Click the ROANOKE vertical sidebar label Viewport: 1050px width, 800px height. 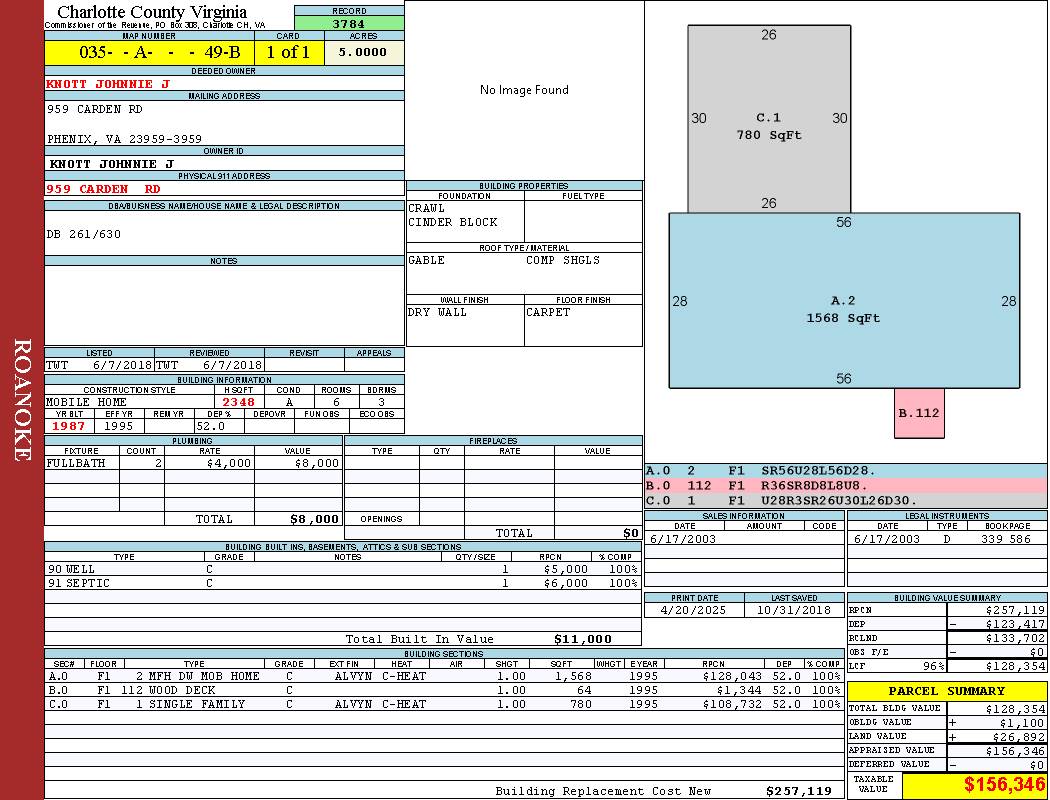pyautogui.click(x=22, y=400)
